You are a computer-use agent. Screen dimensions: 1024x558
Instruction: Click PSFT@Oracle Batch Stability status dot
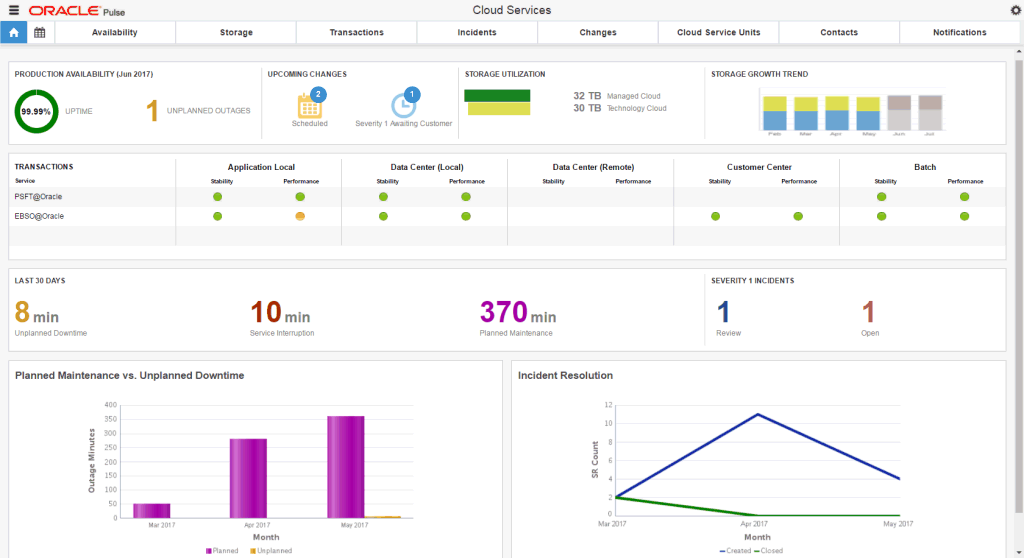tap(882, 197)
